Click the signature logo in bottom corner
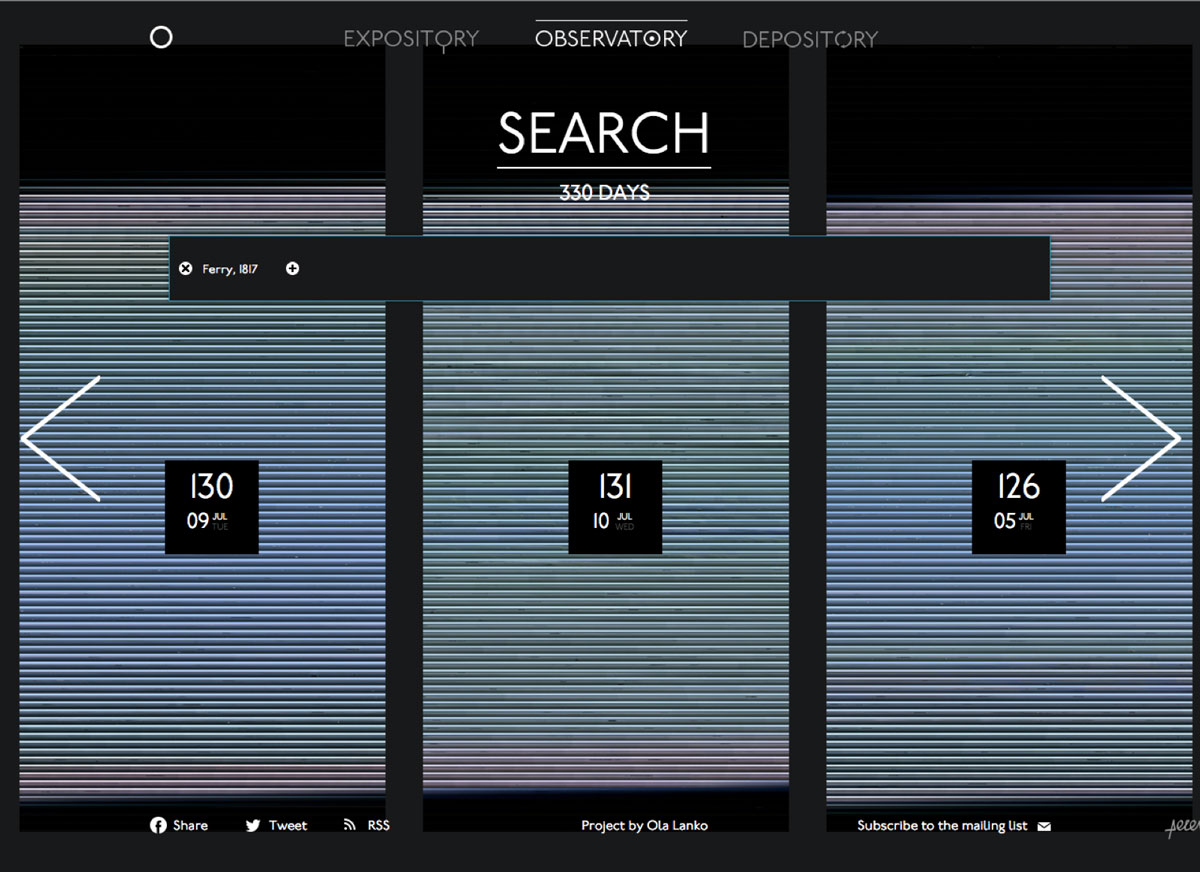The height and width of the screenshot is (872, 1200). [1182, 828]
